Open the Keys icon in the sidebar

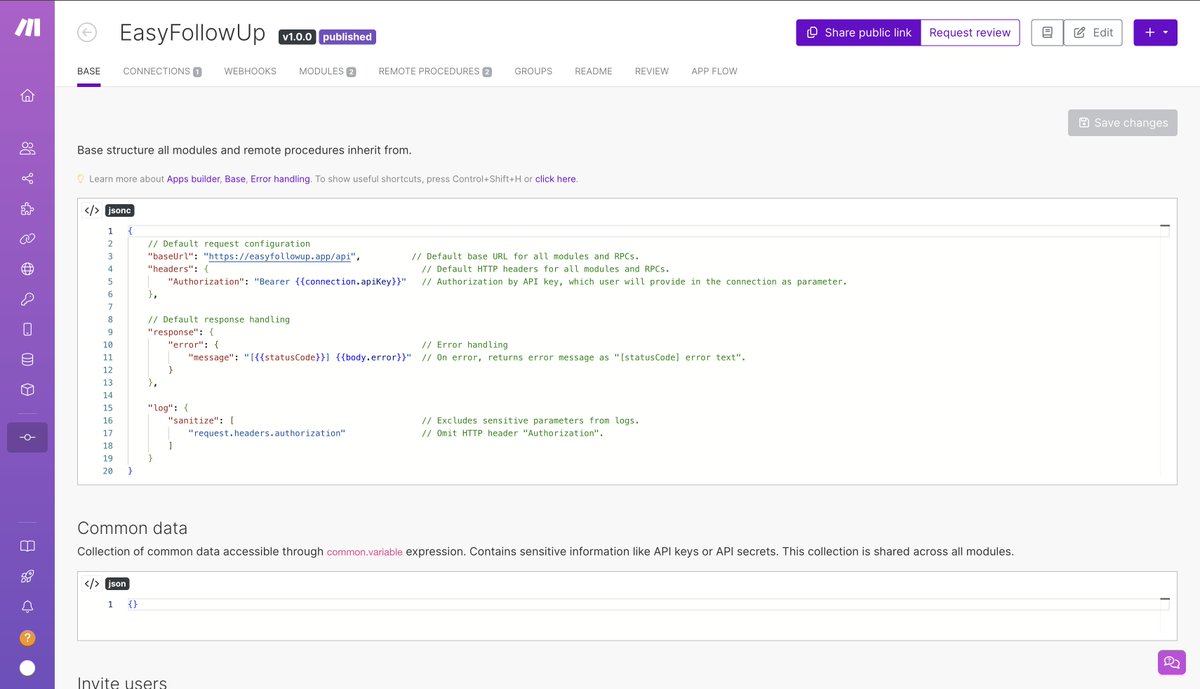27,299
